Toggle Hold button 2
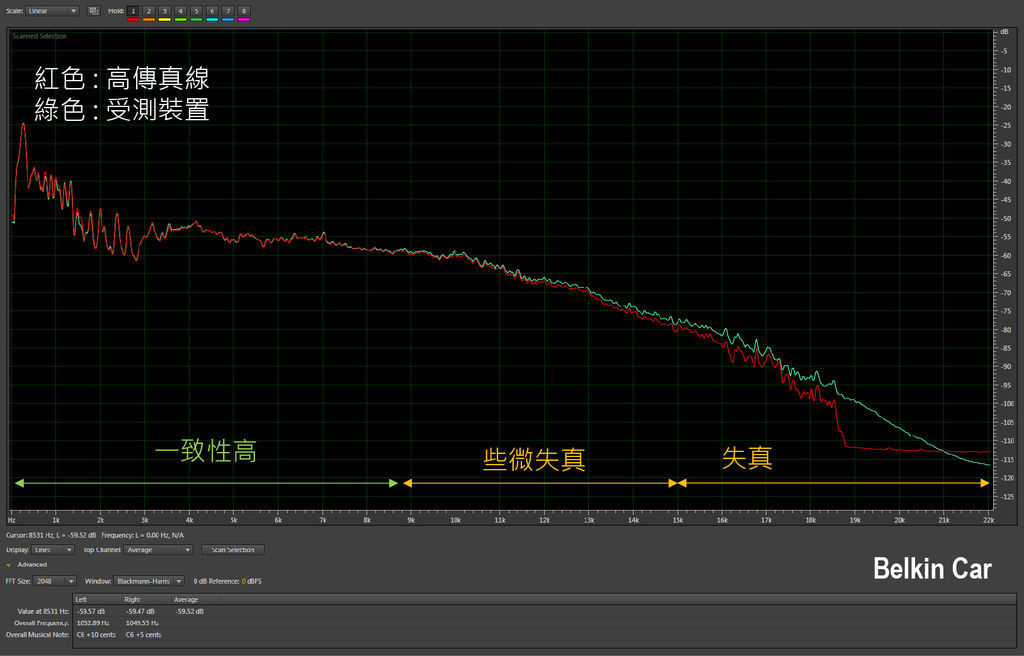 [x=149, y=10]
